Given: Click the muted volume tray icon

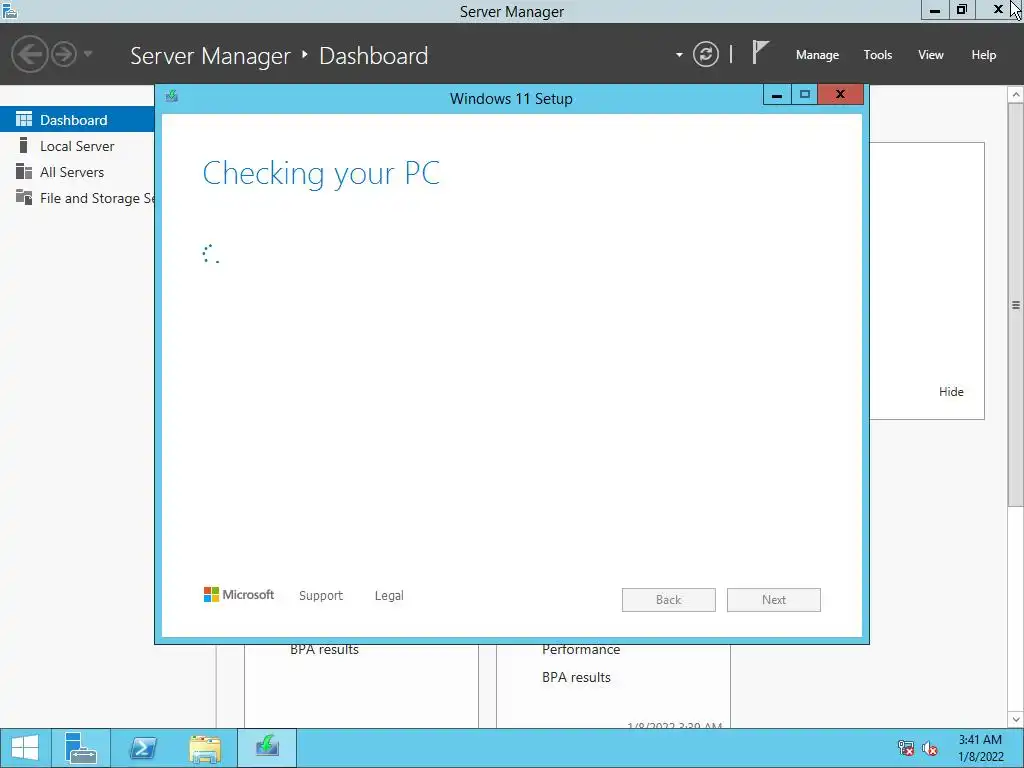Looking at the screenshot, I should click(930, 748).
